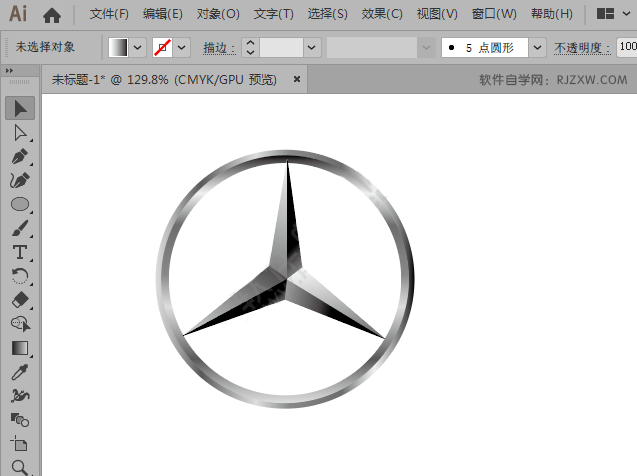Select the Rotate tool
The height and width of the screenshot is (476, 637).
tap(20, 276)
